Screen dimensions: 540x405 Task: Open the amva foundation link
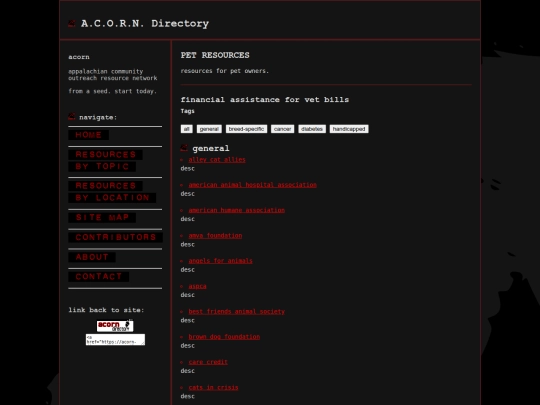tap(215, 236)
